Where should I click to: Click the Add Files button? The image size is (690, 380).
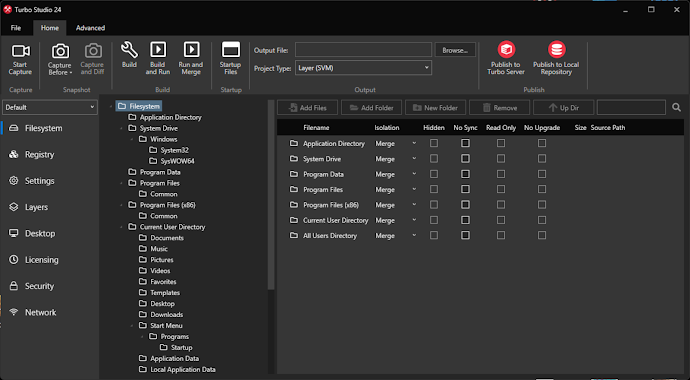(x=308, y=108)
